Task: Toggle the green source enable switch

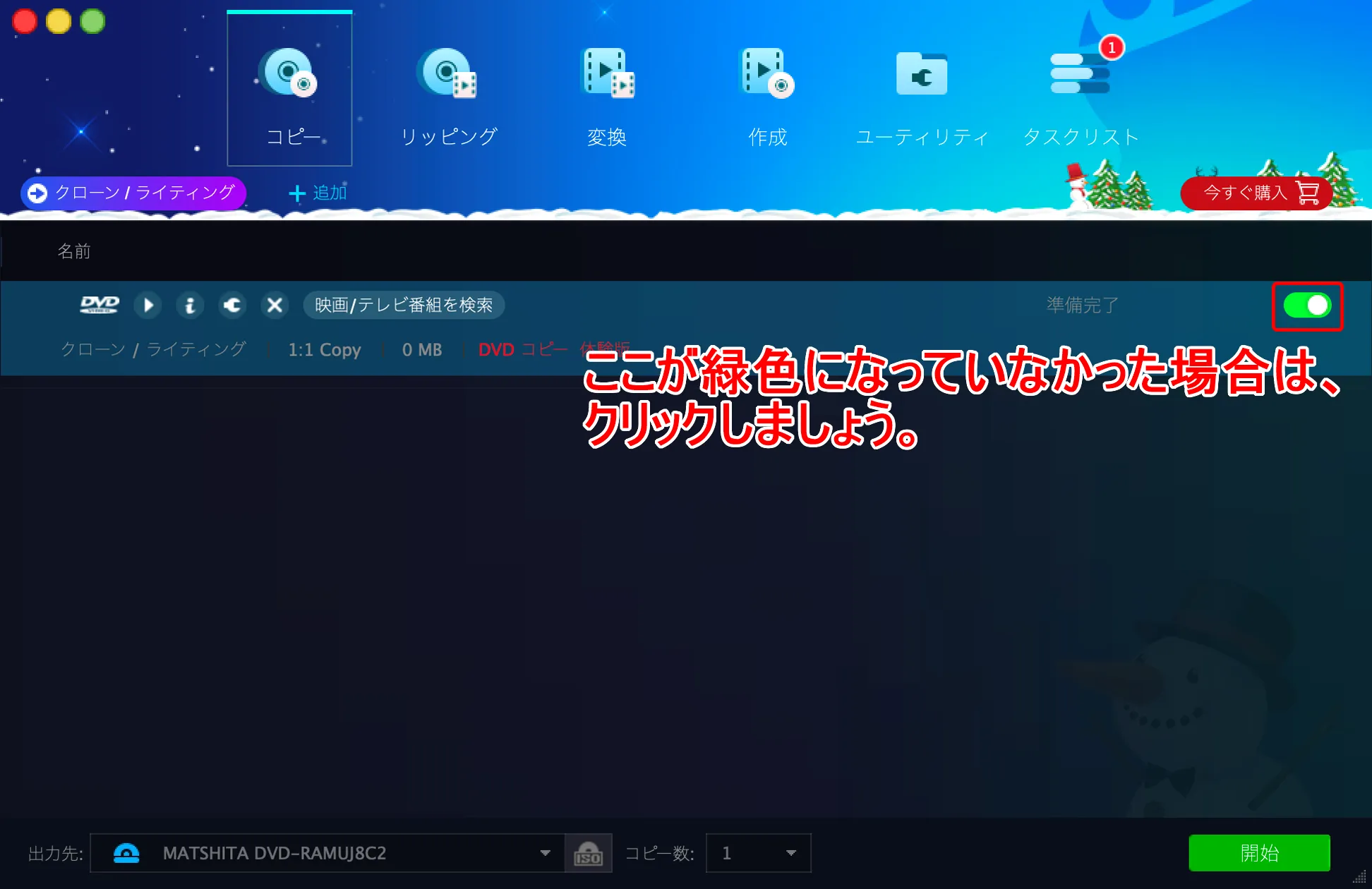Action: pyautogui.click(x=1307, y=306)
